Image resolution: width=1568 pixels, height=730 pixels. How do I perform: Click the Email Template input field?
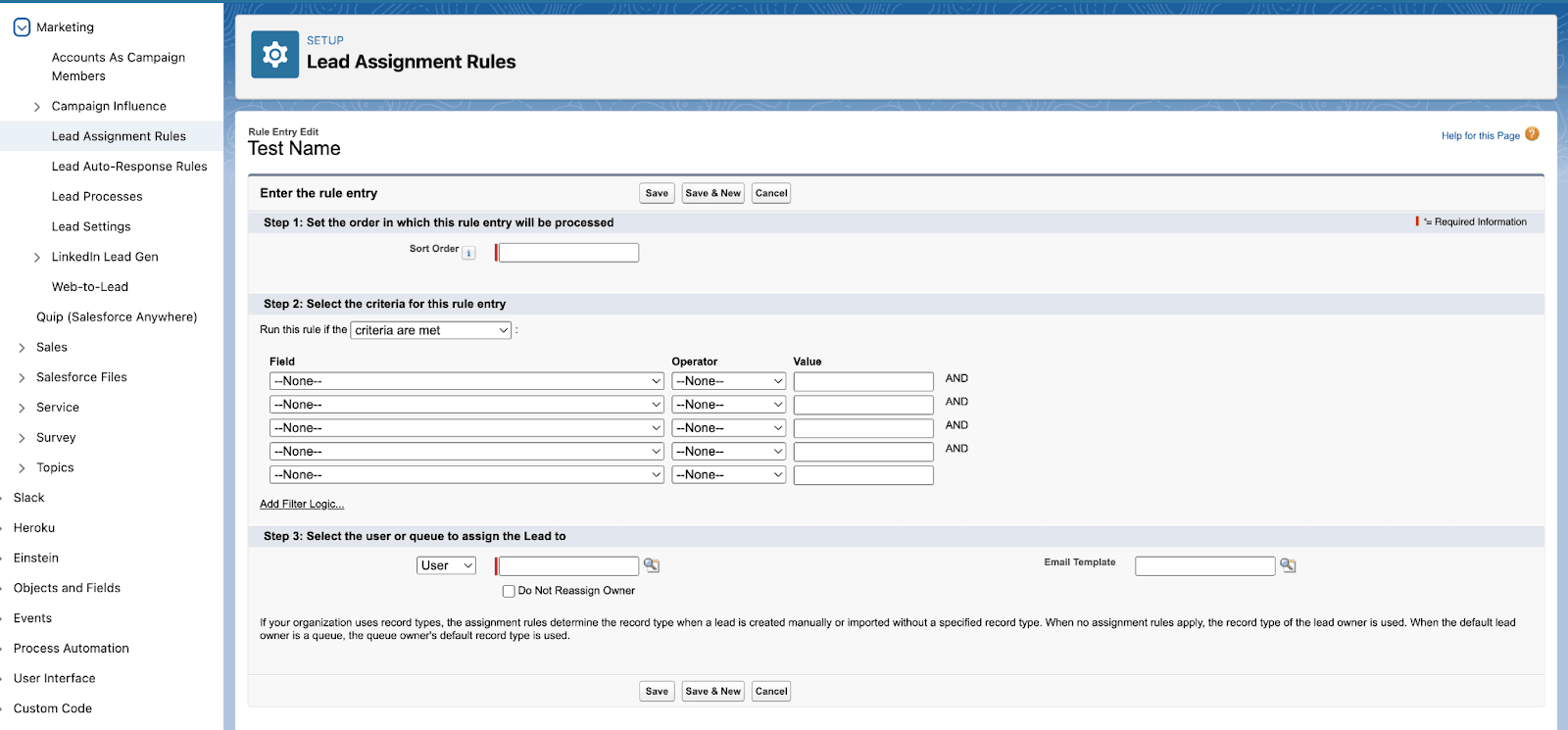1205,565
